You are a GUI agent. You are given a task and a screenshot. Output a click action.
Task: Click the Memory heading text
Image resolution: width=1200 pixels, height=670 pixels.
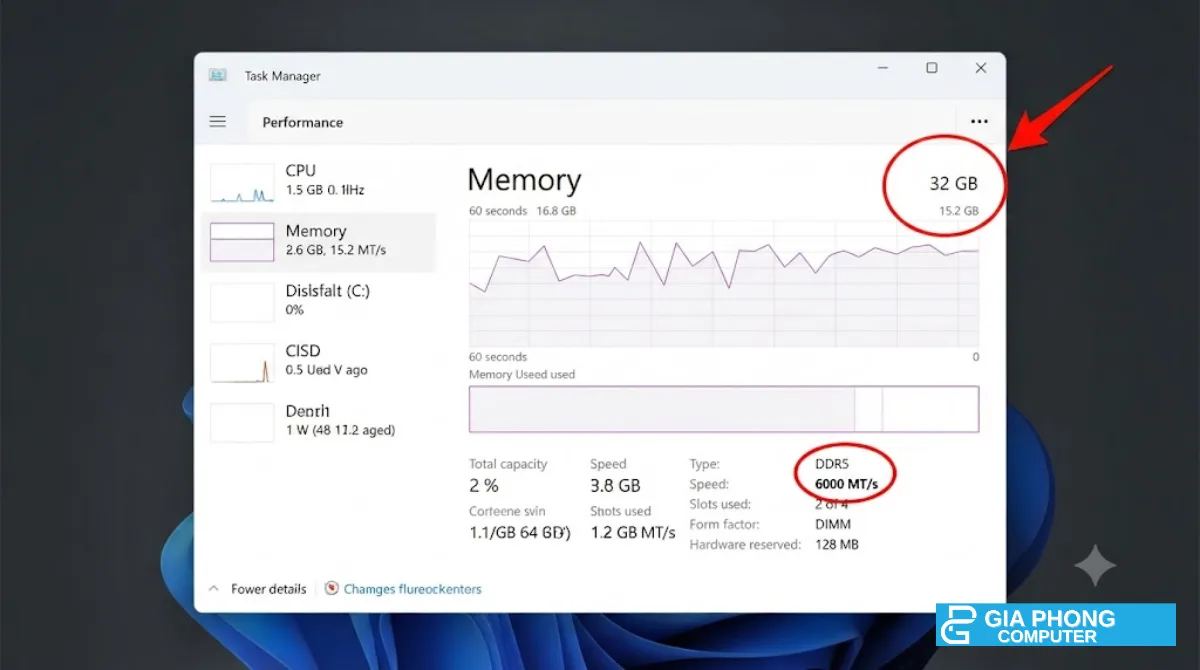coord(524,180)
